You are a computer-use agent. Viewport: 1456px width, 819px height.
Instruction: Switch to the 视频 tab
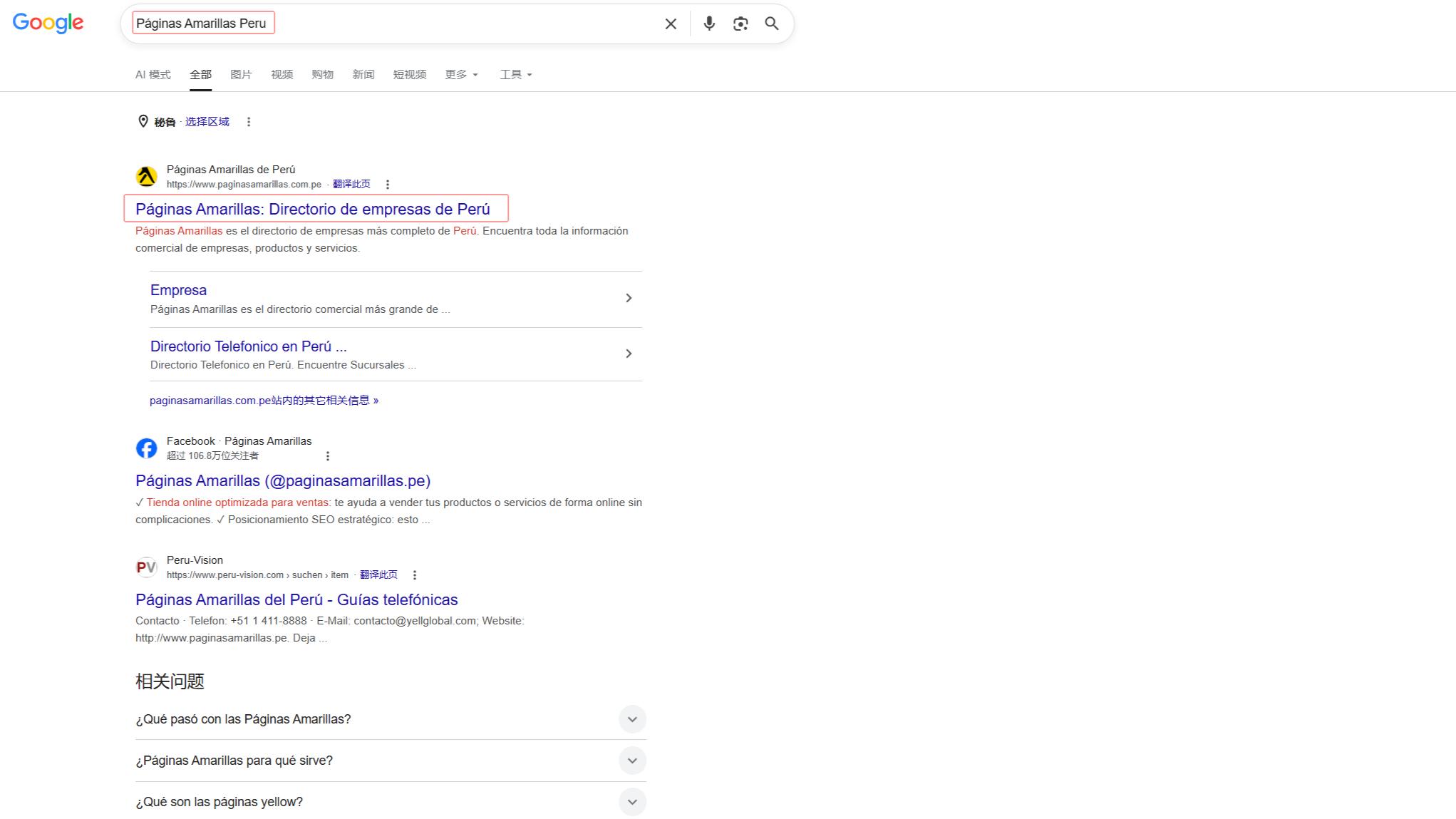(x=282, y=74)
